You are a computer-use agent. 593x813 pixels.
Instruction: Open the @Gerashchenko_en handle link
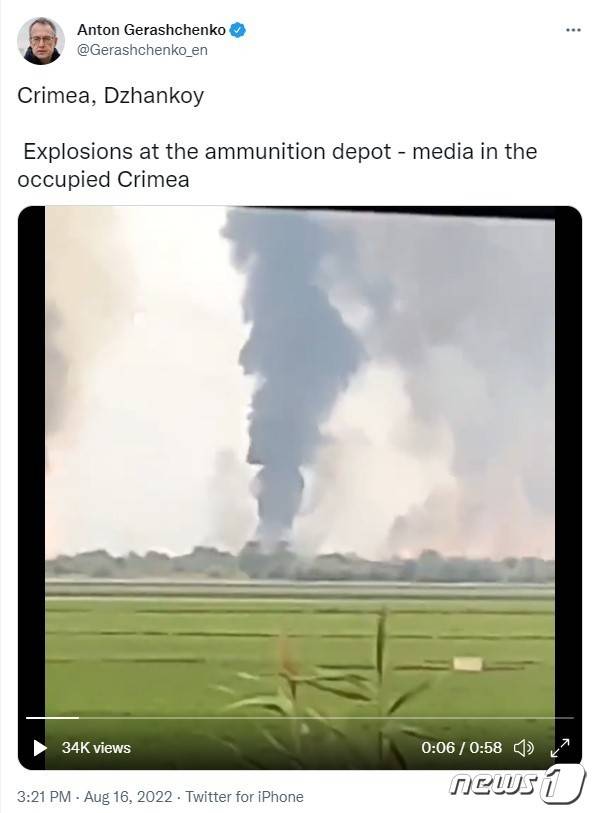(143, 50)
